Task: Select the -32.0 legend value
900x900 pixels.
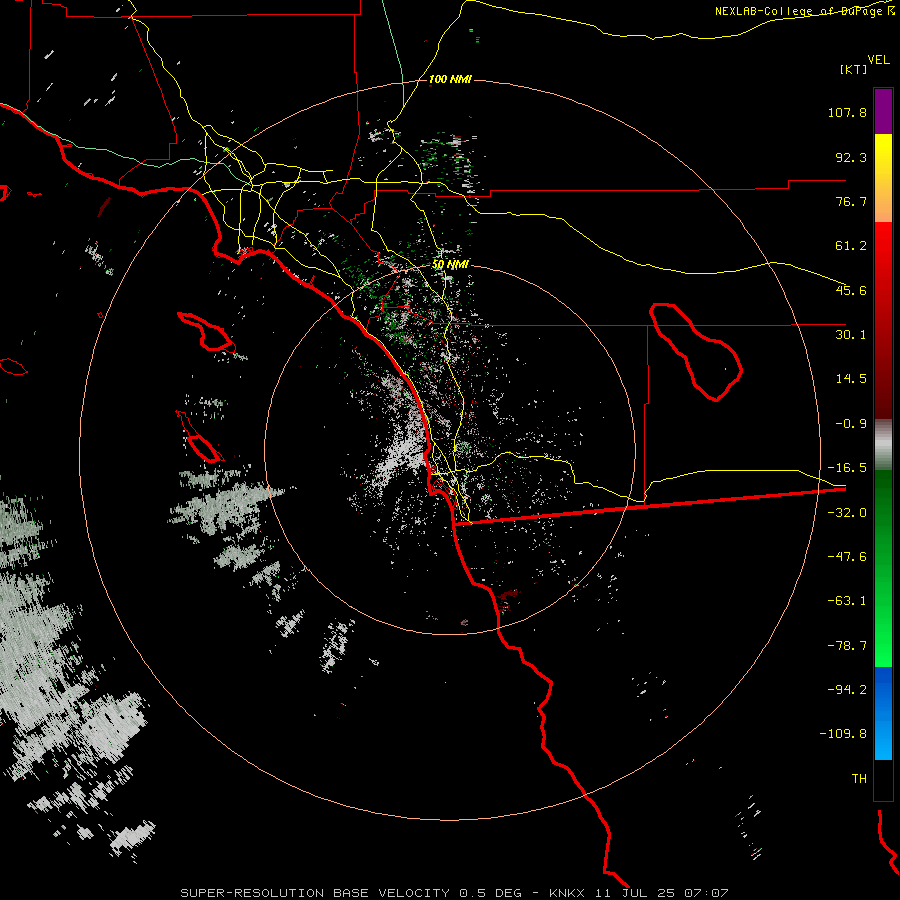Action: [847, 513]
